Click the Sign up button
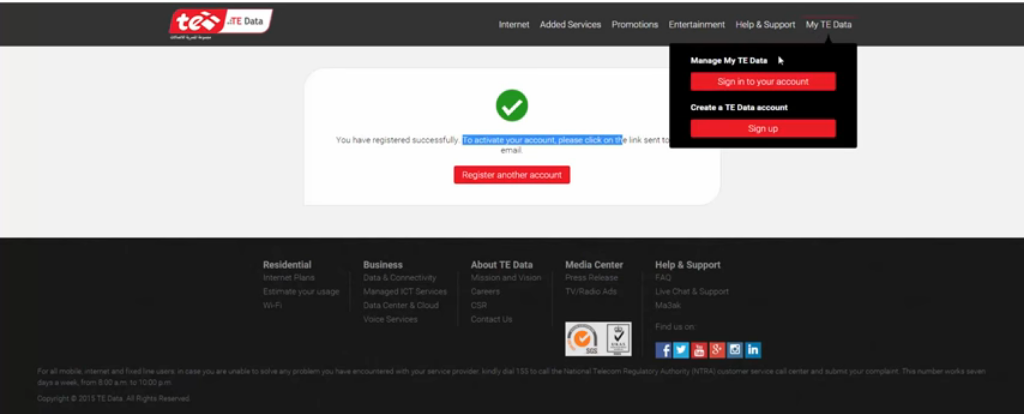 (763, 129)
